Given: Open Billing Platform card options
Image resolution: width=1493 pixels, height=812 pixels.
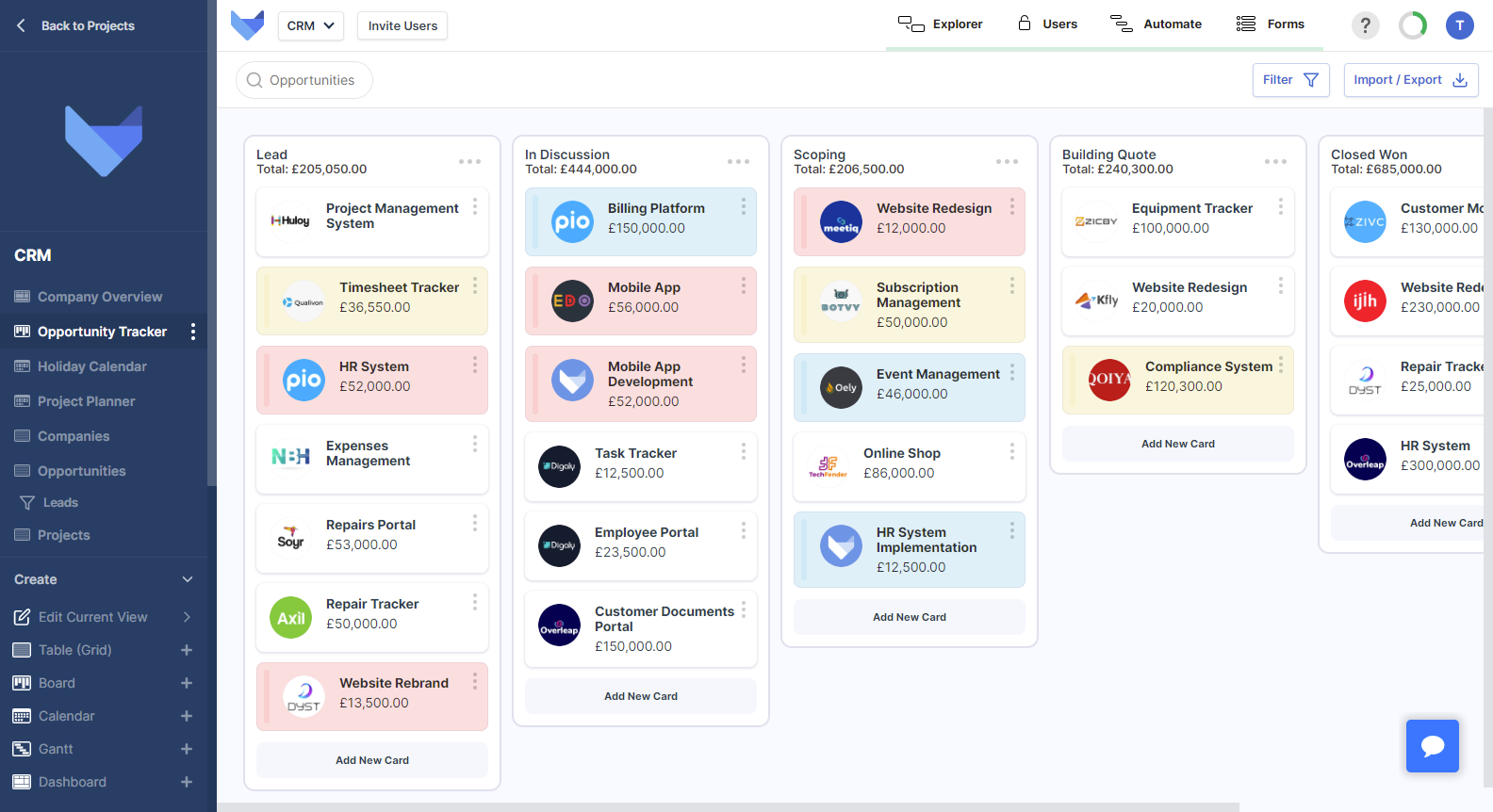Looking at the screenshot, I should [744, 206].
